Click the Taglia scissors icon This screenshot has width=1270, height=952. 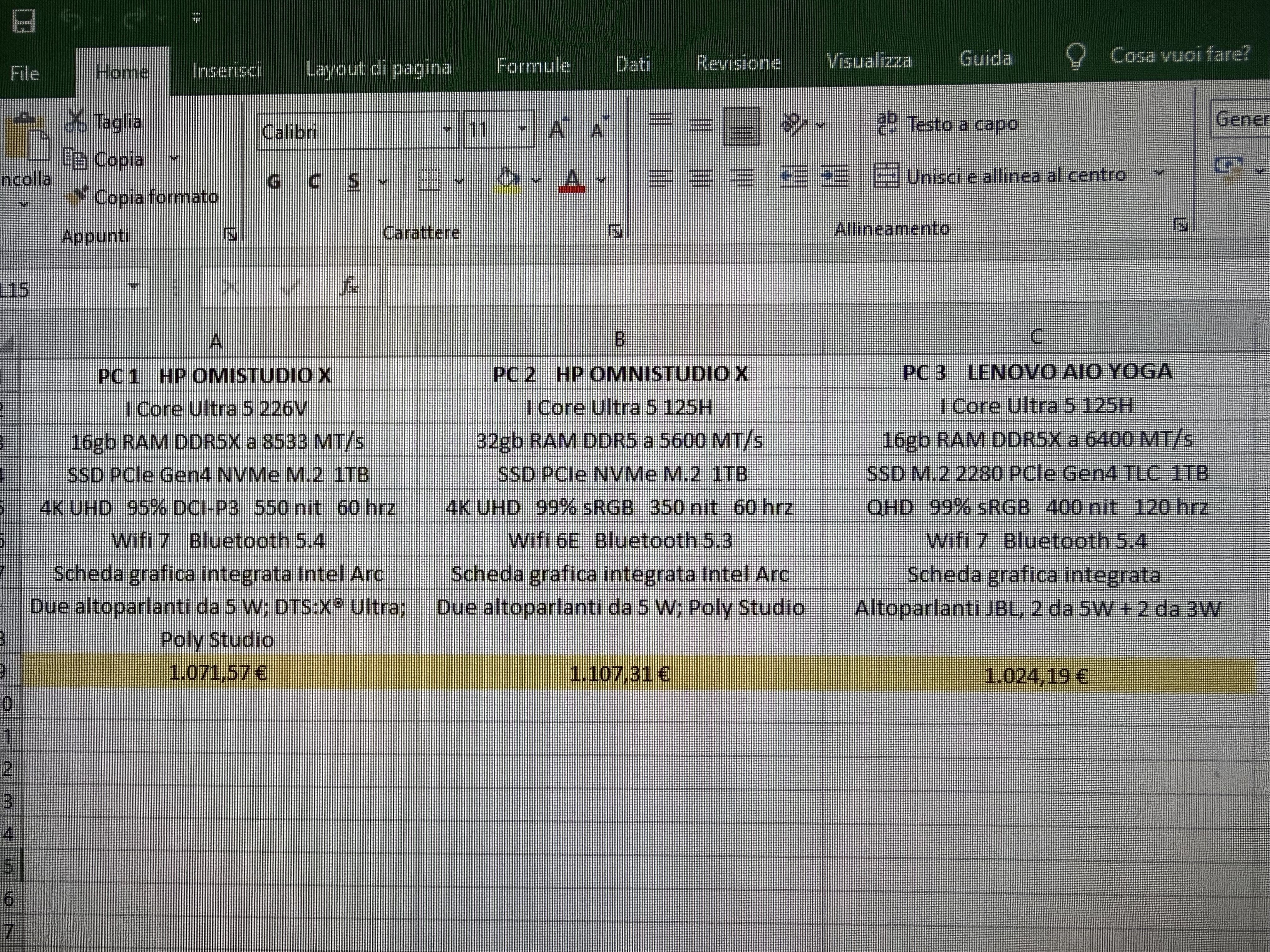point(76,121)
